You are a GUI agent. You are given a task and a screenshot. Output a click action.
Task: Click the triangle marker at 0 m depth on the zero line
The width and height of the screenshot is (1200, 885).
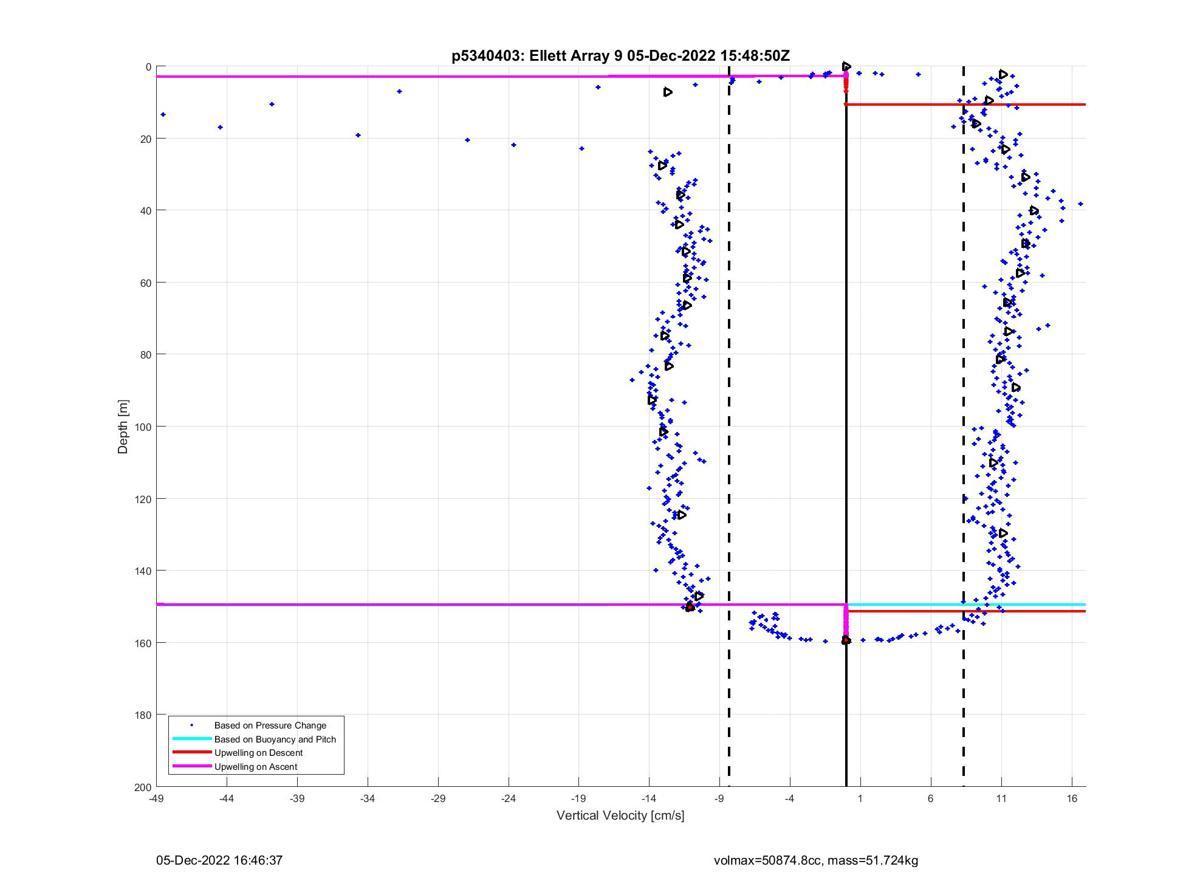tap(846, 67)
